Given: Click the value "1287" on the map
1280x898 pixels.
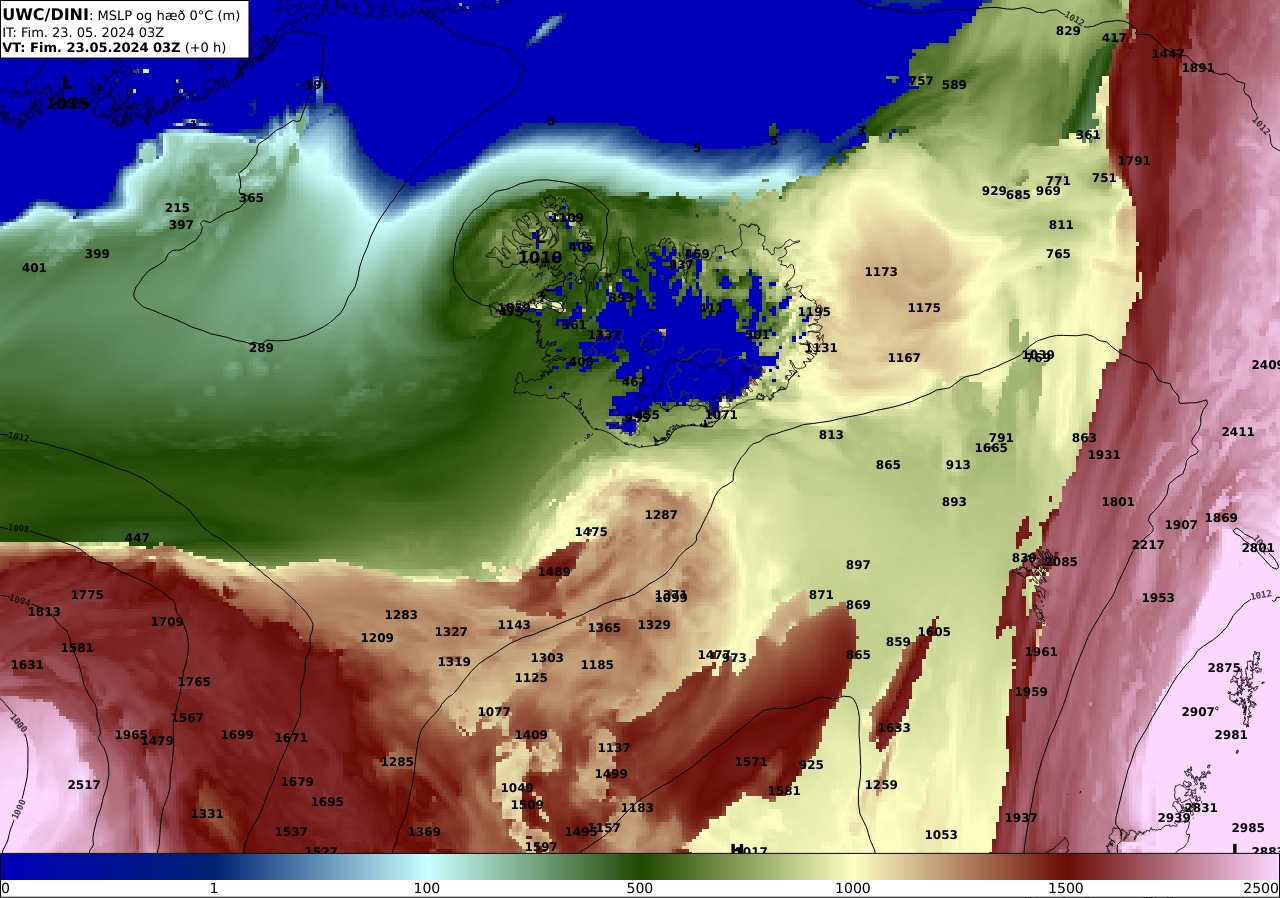Looking at the screenshot, I should 661,515.
